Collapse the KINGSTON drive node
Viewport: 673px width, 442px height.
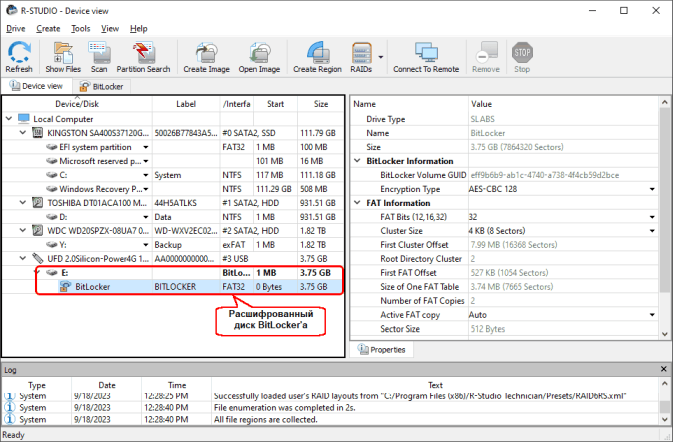click(23, 133)
